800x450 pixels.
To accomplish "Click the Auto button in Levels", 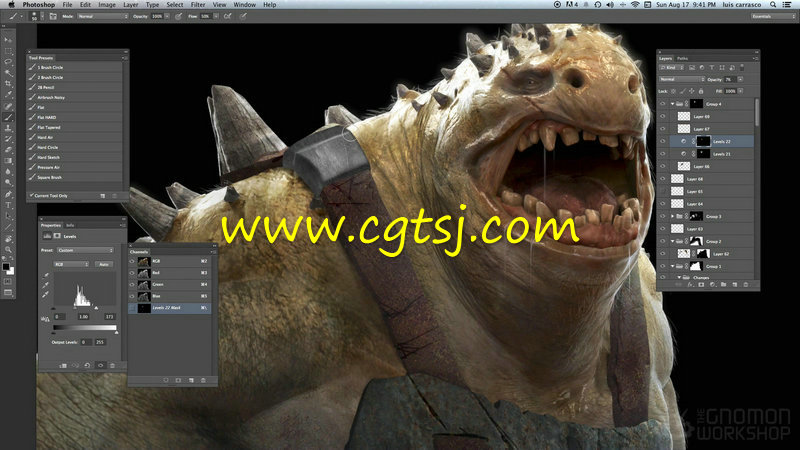I will [x=104, y=264].
